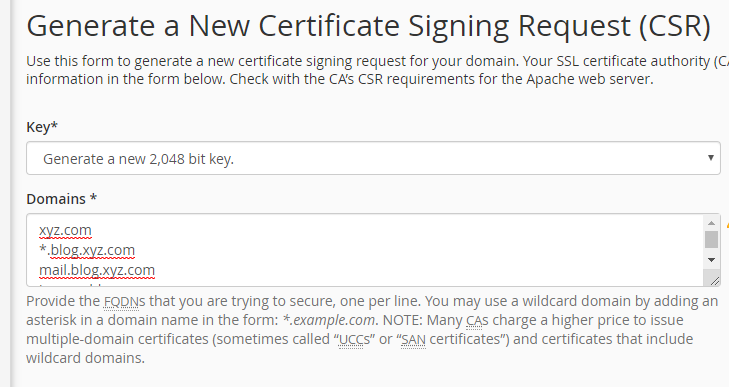The image size is (729, 387).
Task: Click the Domains box scroll-up arrow
Action: [x=711, y=222]
